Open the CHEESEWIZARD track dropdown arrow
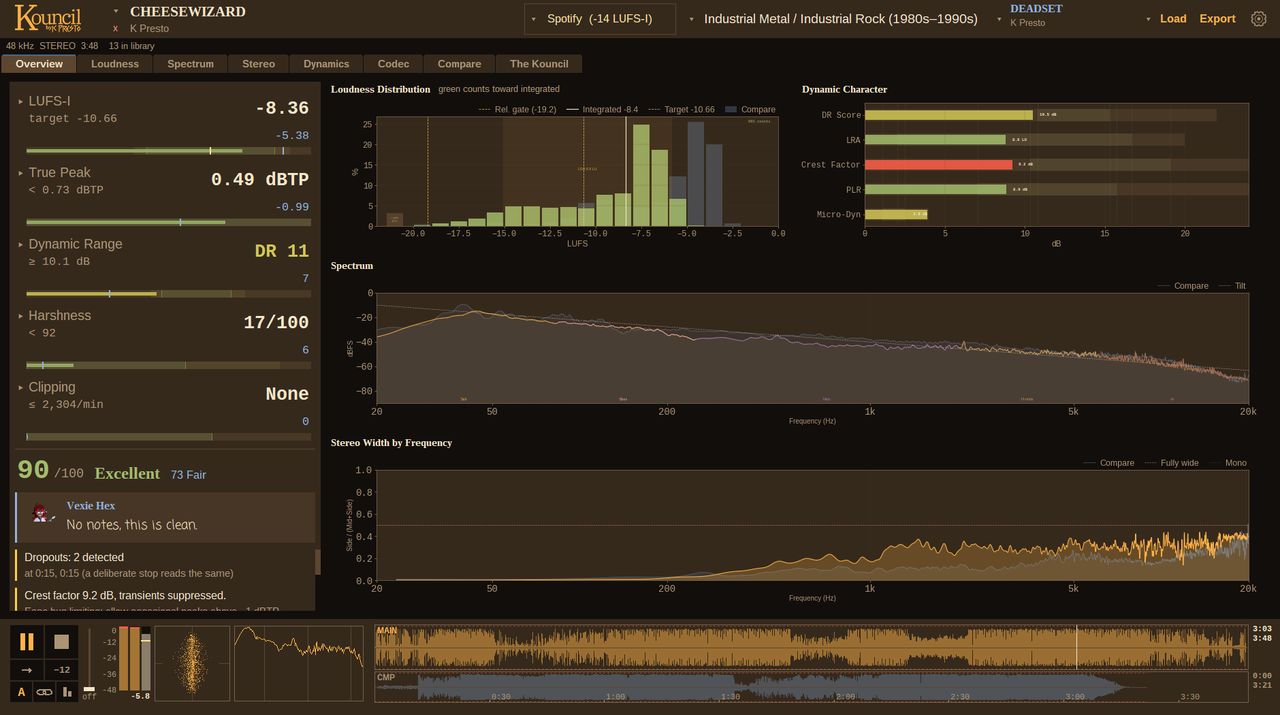The image size is (1280, 715). click(x=116, y=12)
